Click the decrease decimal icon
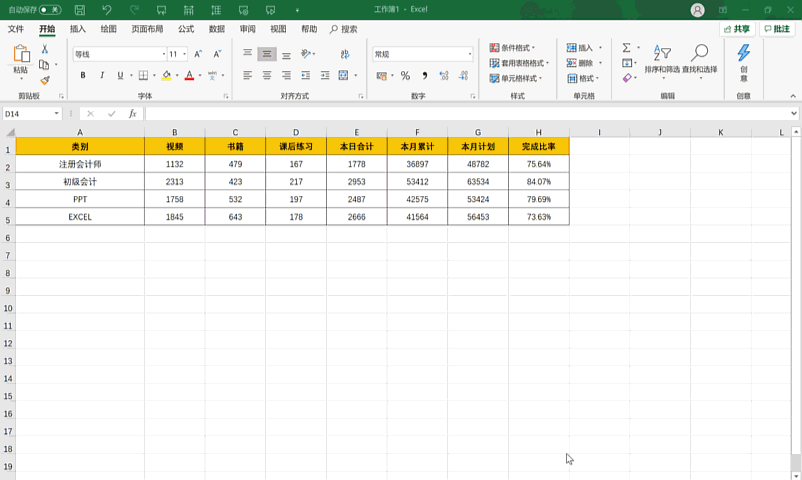The width and height of the screenshot is (802, 480). click(x=463, y=76)
